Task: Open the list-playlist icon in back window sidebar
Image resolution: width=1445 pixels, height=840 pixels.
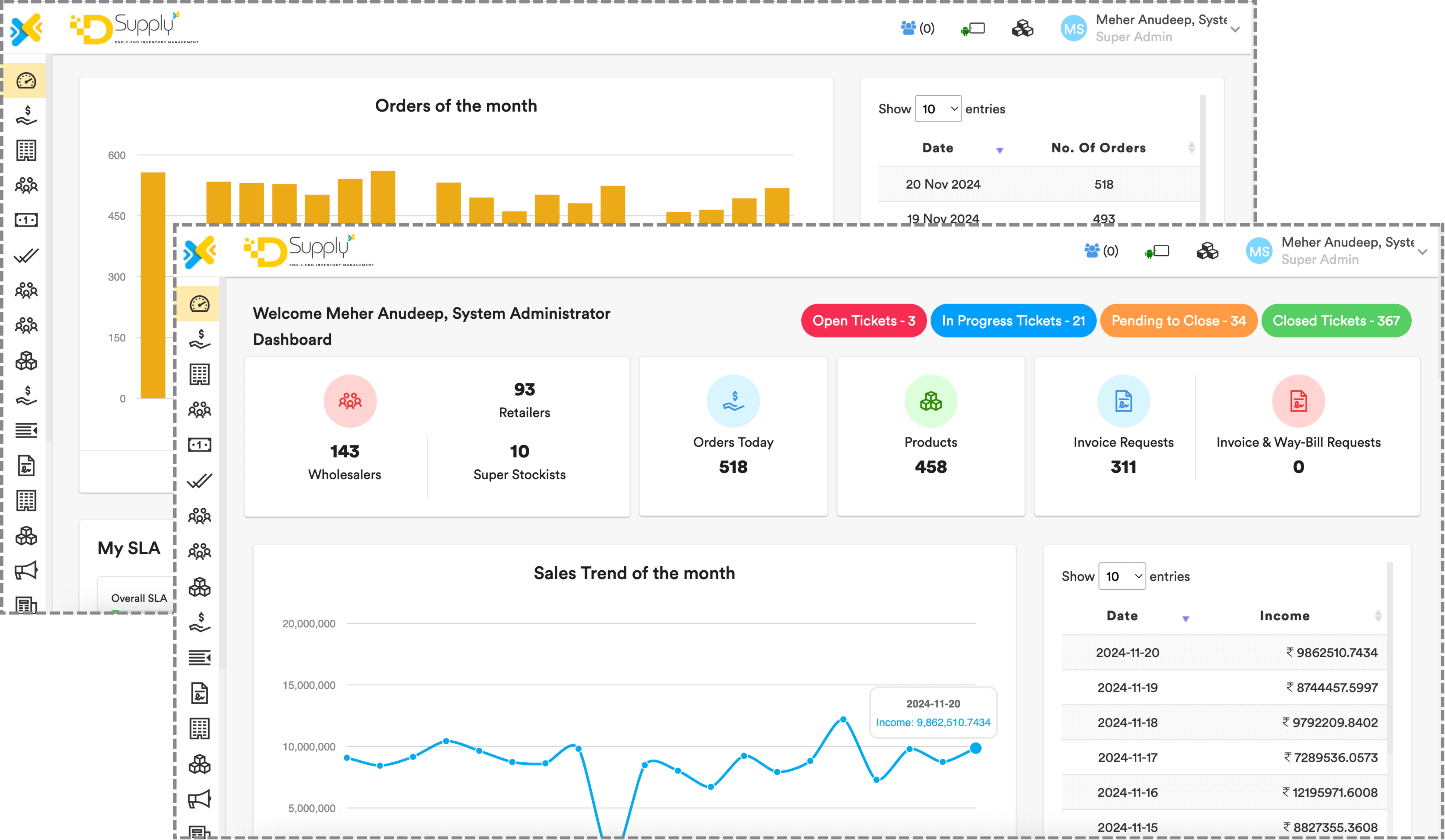Action: pos(26,431)
